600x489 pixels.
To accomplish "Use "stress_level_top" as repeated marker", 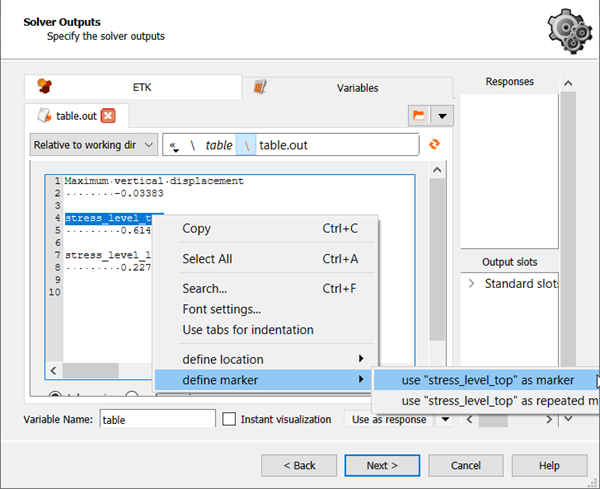I will tap(487, 401).
